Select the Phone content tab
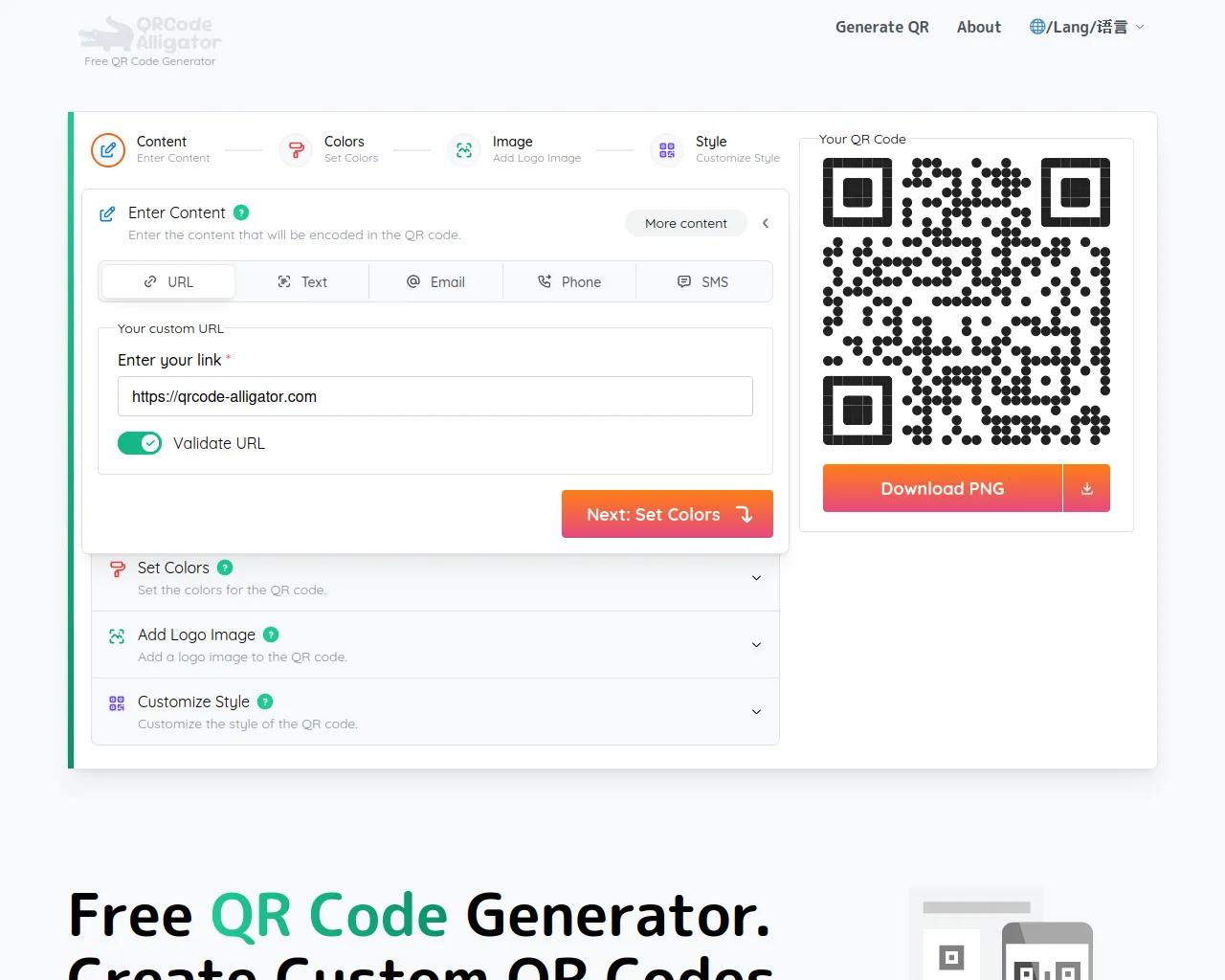 coord(569,281)
